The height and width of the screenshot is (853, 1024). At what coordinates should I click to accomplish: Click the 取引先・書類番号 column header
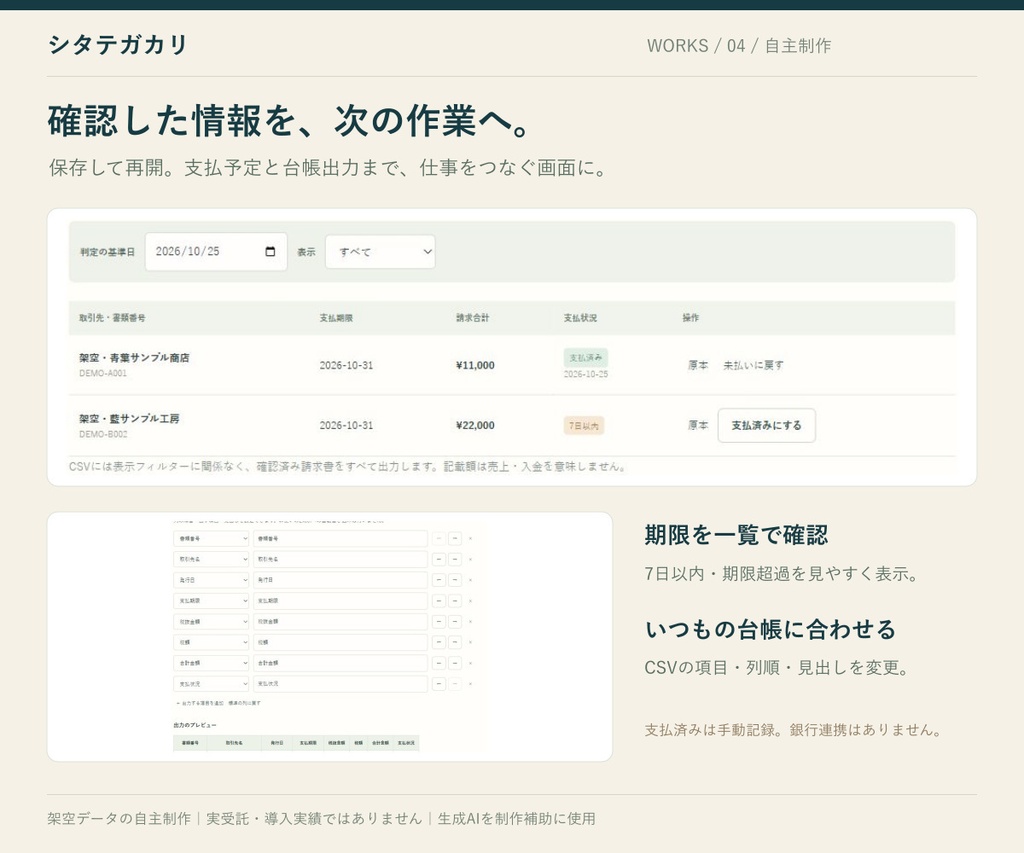pos(112,318)
